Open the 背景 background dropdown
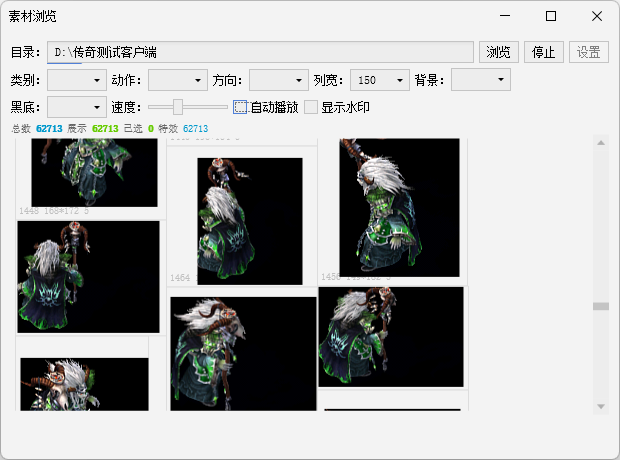The image size is (620, 460). (481, 80)
